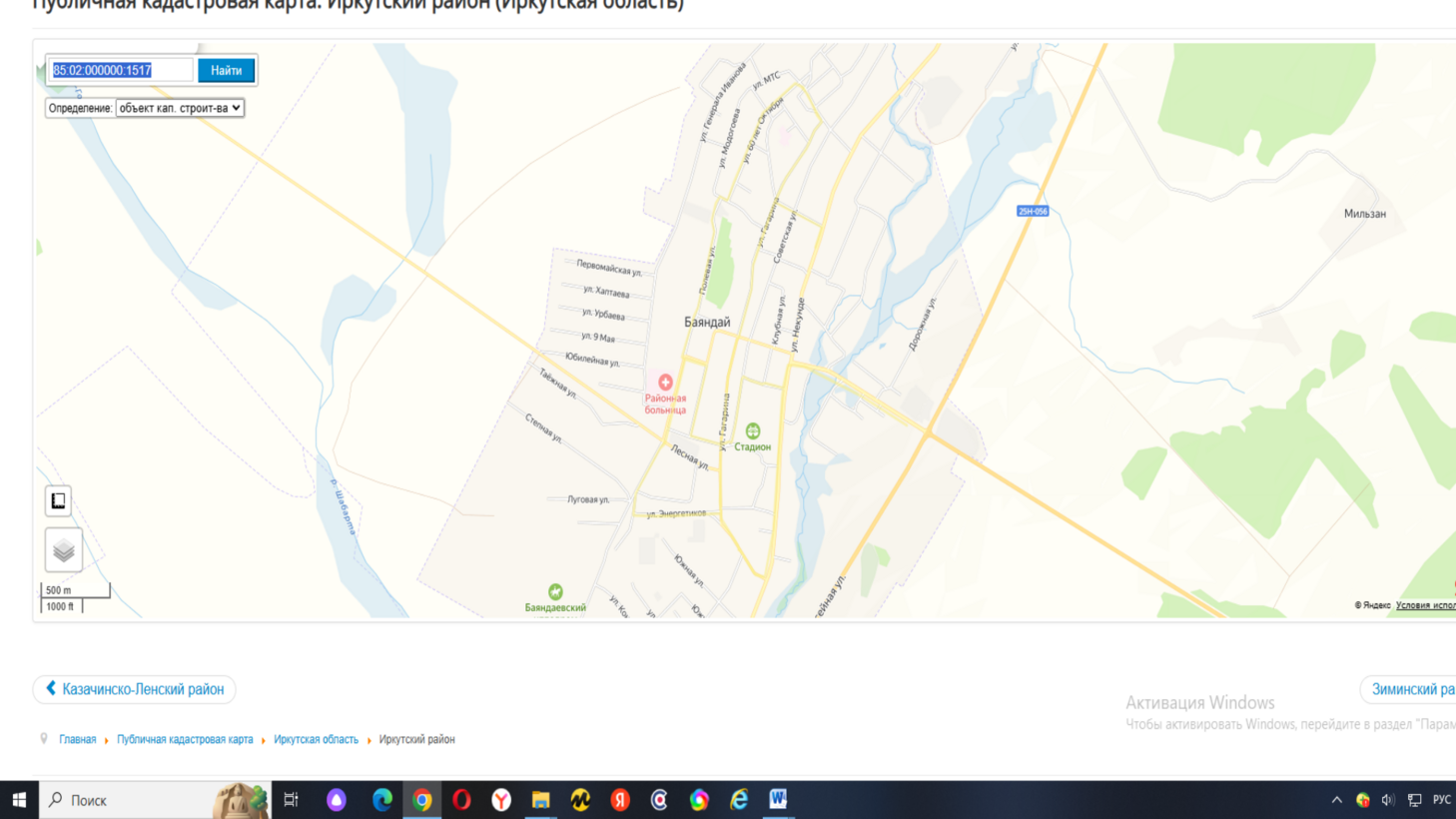Open Публичная кадастровая карта breadcrumb

185,739
